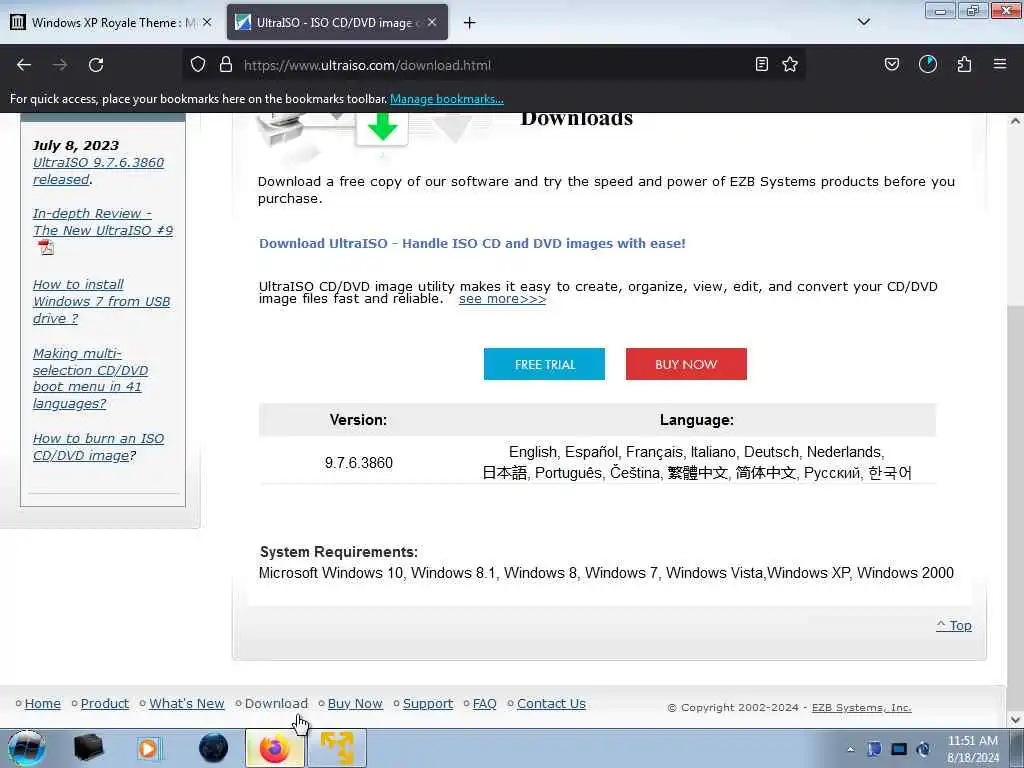Open the Support footer link

428,703
